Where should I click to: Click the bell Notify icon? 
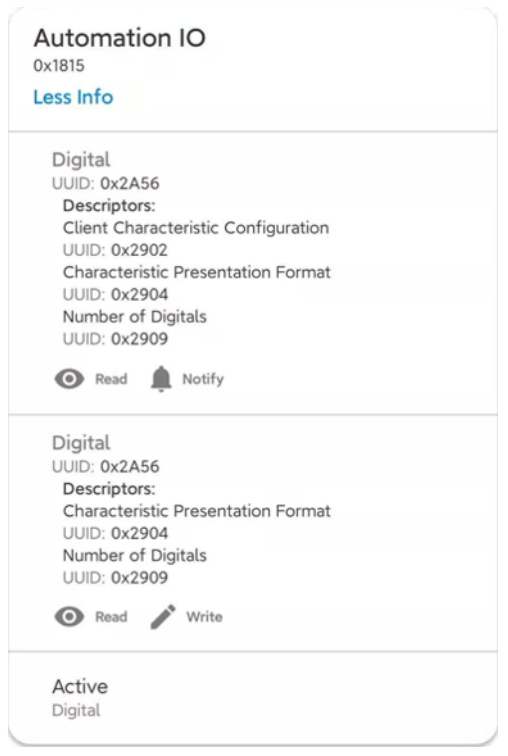161,379
